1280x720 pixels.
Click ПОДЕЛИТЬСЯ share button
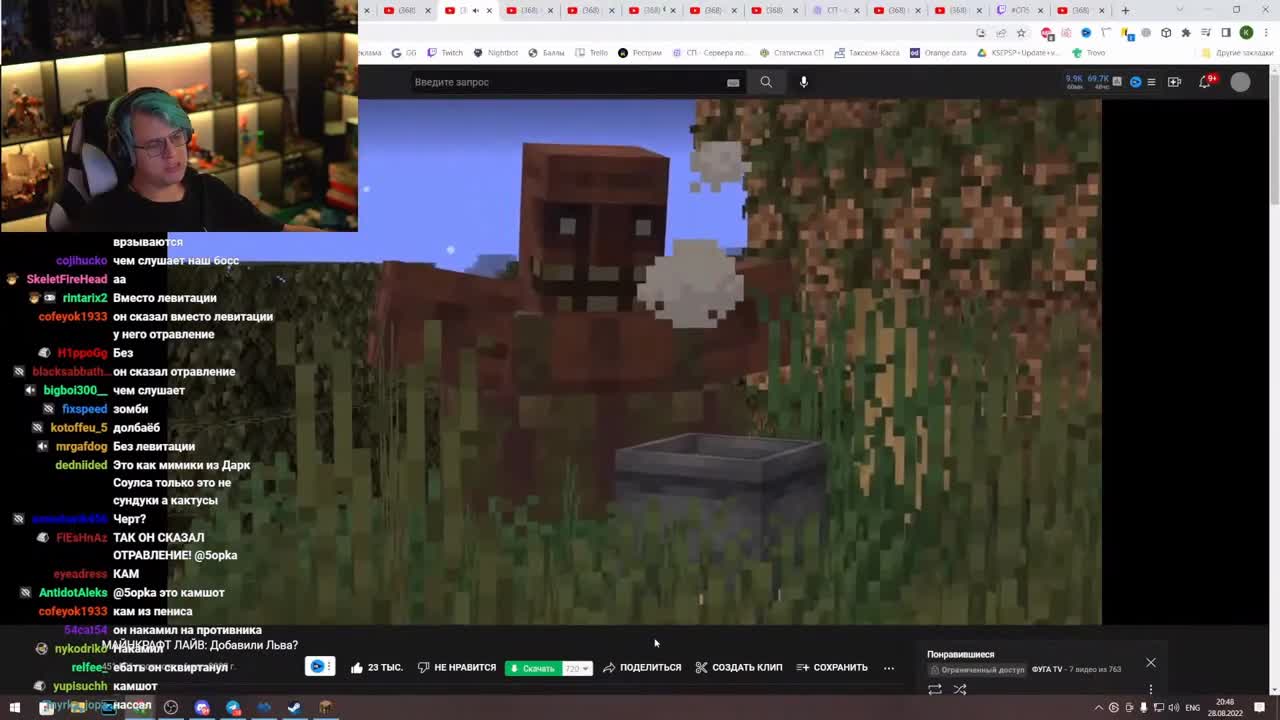pyautogui.click(x=642, y=667)
